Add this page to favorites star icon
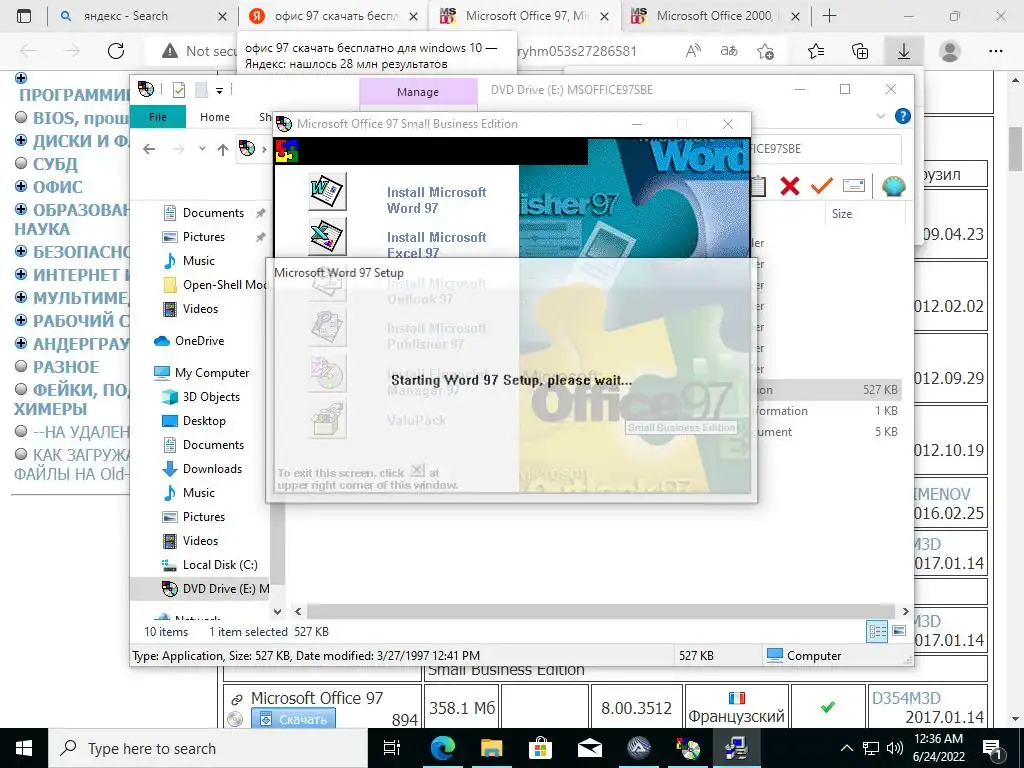Viewport: 1024px width, 768px height. click(x=765, y=51)
